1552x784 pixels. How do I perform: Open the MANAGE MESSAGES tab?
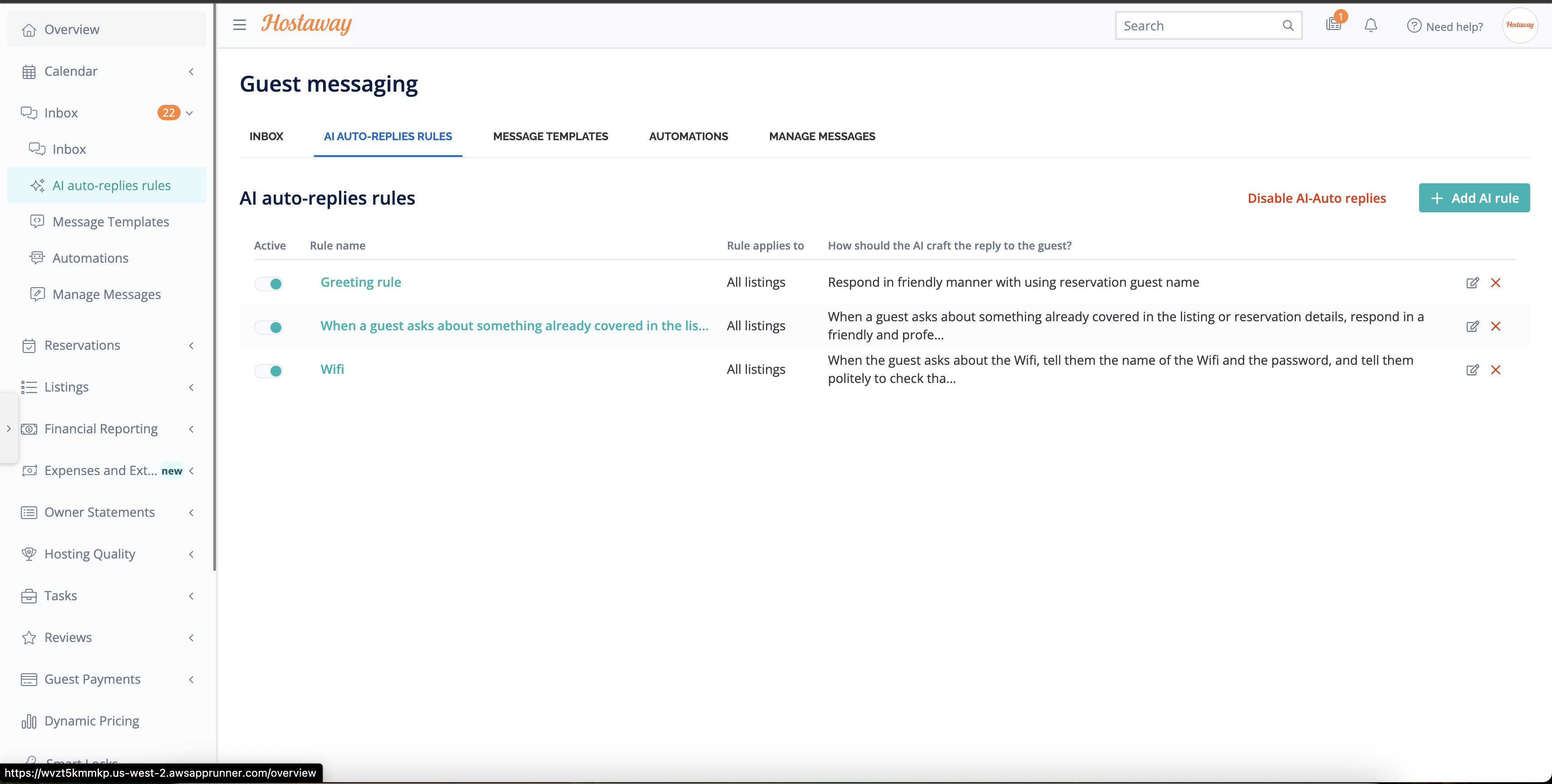pos(822,137)
